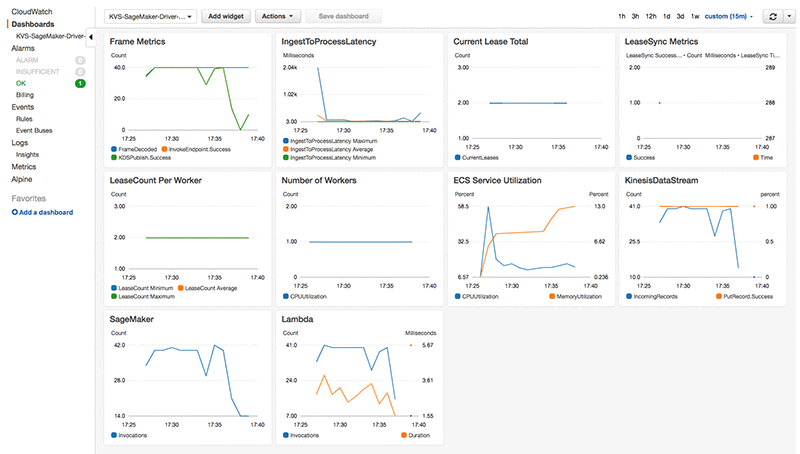Click the Save dashboard button
Viewport: 800px width, 454px height.
pyautogui.click(x=343, y=16)
